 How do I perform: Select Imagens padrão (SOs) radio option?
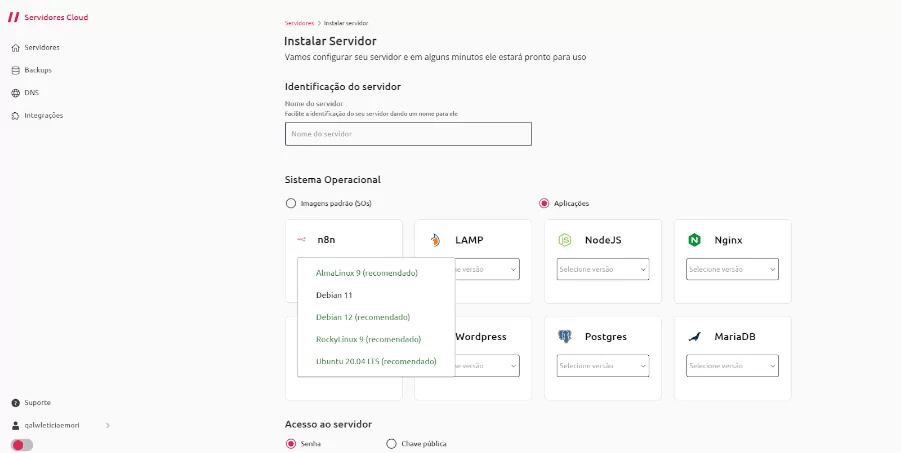coord(291,203)
